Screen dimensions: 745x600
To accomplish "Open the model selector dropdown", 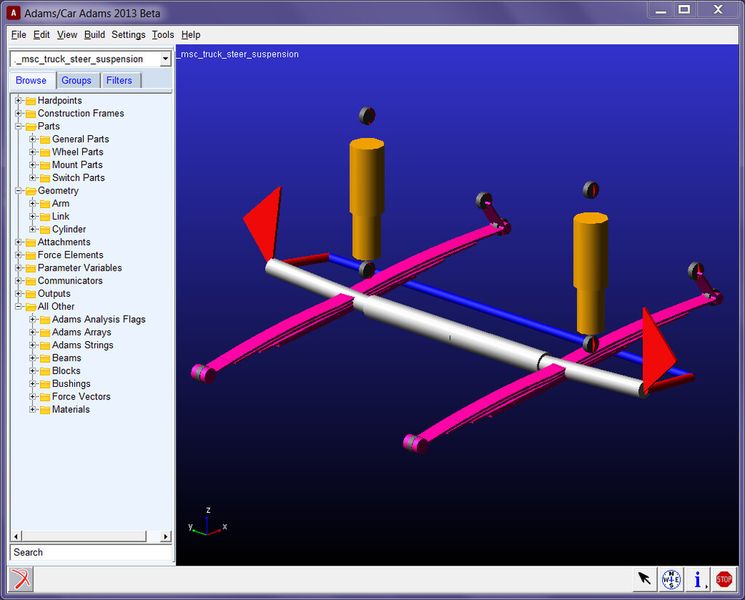I will click(165, 59).
